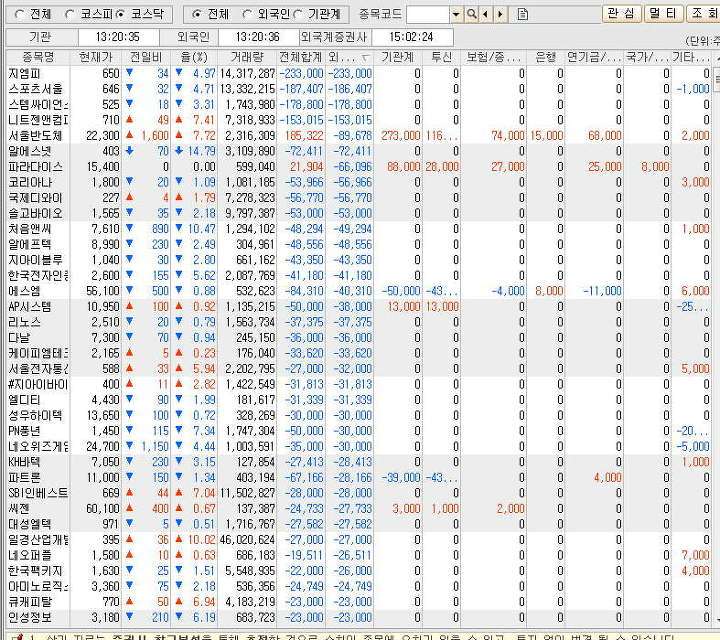The image size is (720, 640).
Task: Click the previous stock left-arrow icon
Action: pos(485,14)
